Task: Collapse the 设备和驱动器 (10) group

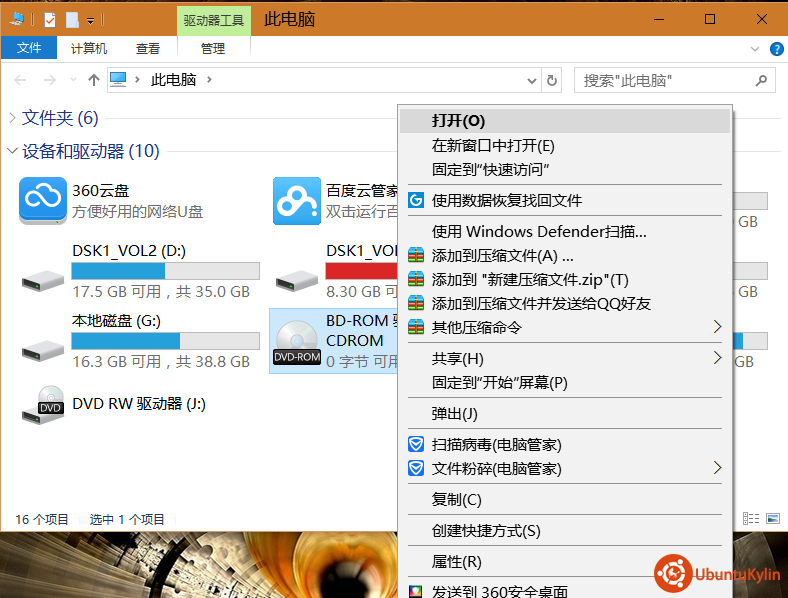Action: pos(12,151)
